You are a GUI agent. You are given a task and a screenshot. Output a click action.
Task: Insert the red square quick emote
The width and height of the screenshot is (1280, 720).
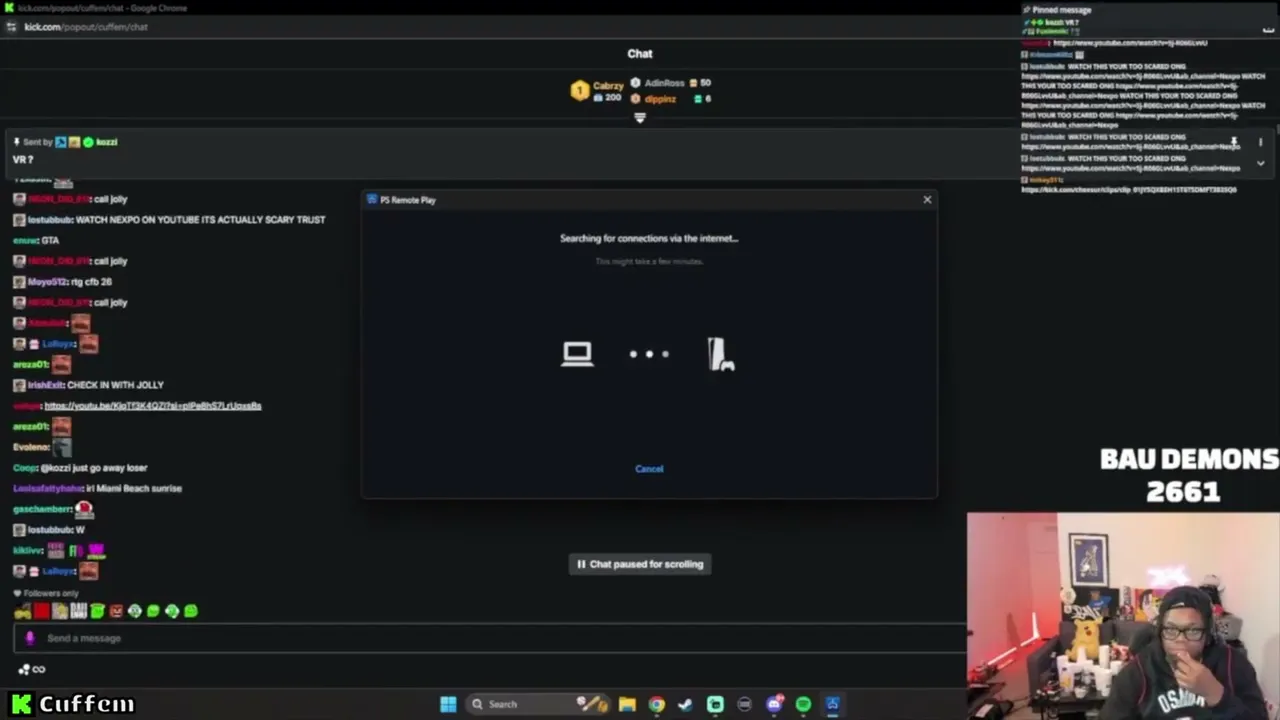(x=41, y=611)
